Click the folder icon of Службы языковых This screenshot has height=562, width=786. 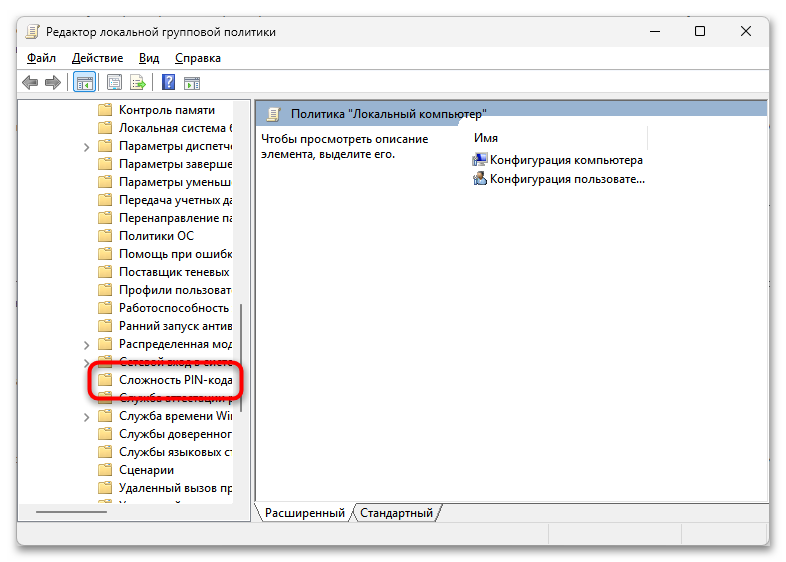105,452
